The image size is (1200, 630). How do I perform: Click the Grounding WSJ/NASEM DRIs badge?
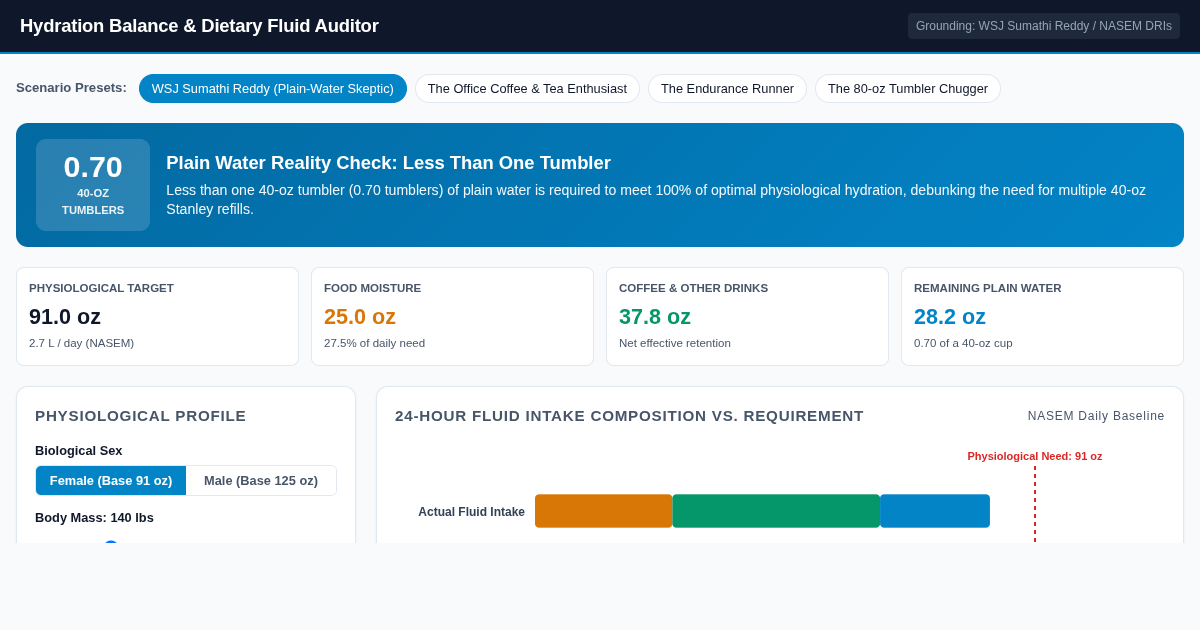point(1044,26)
